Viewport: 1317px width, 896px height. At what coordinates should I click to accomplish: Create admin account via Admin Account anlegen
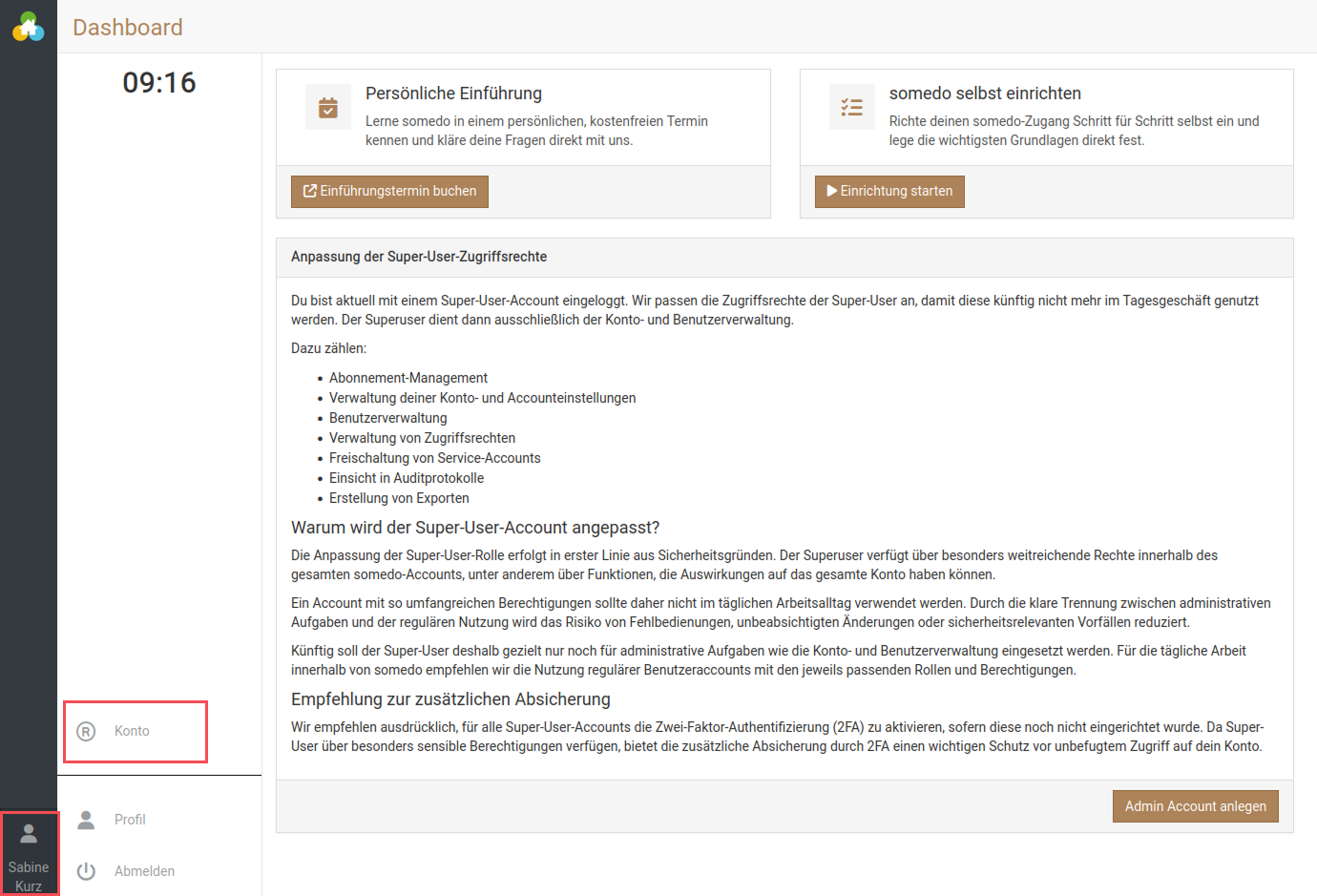pos(1195,806)
